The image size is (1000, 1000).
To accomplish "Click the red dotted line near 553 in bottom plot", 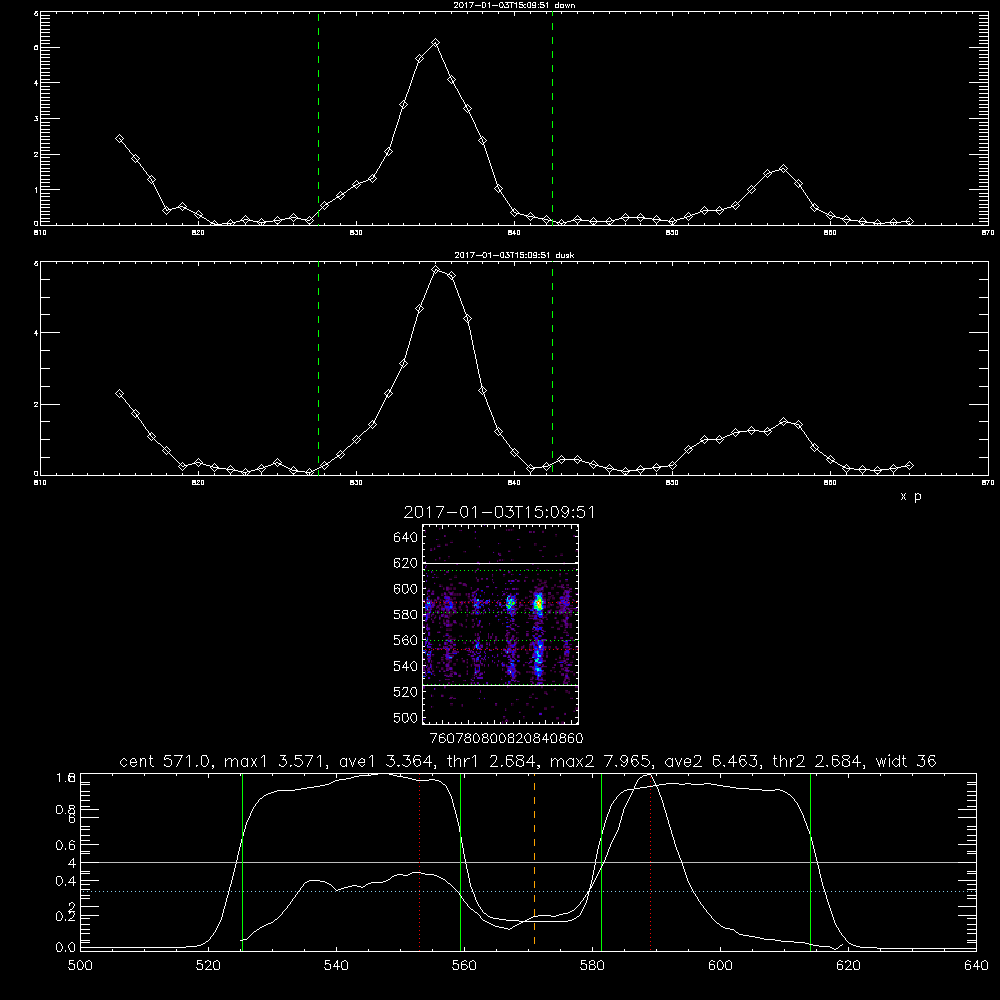I will coord(420,861).
